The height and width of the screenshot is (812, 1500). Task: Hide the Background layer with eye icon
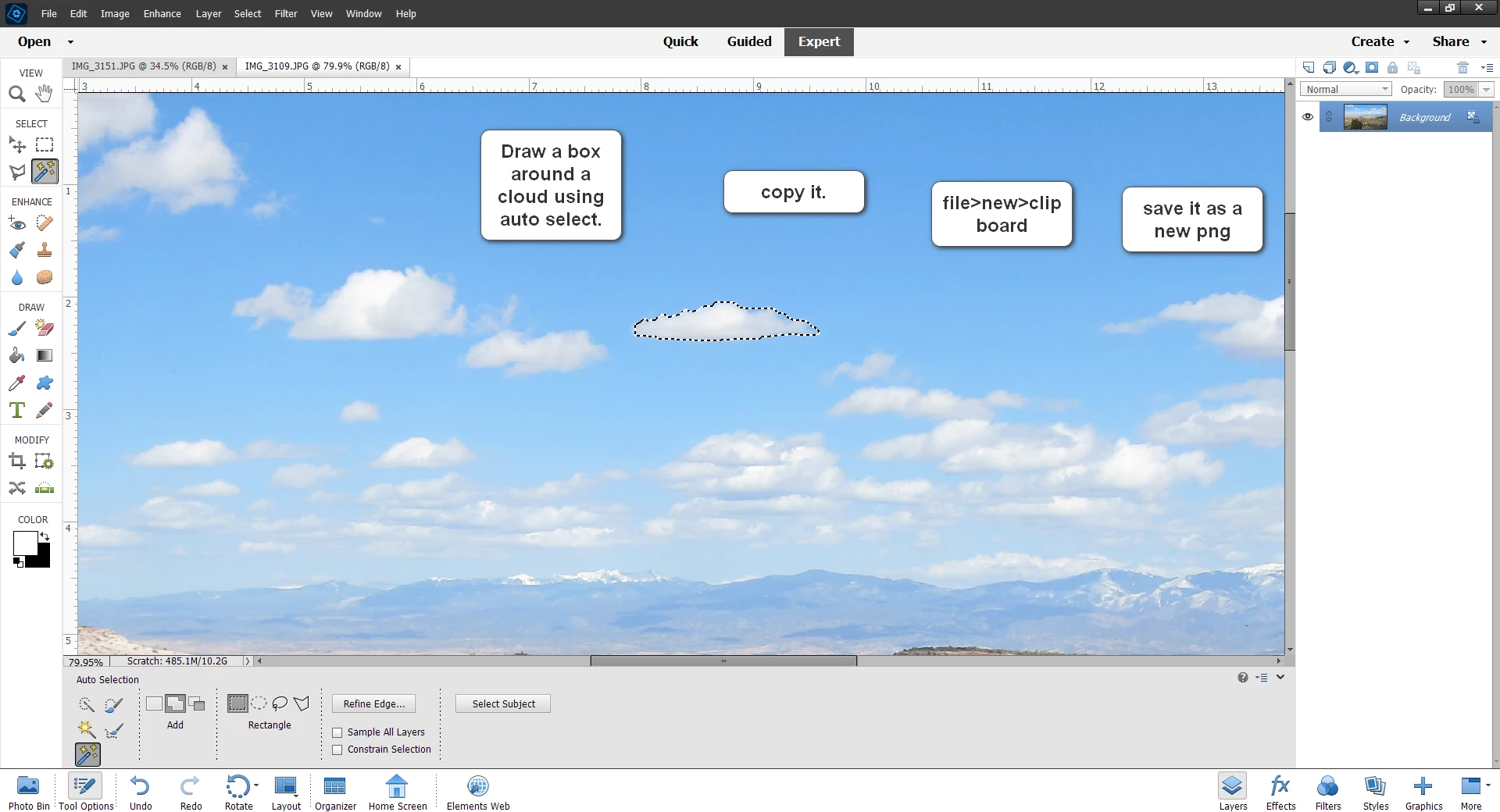click(1308, 117)
